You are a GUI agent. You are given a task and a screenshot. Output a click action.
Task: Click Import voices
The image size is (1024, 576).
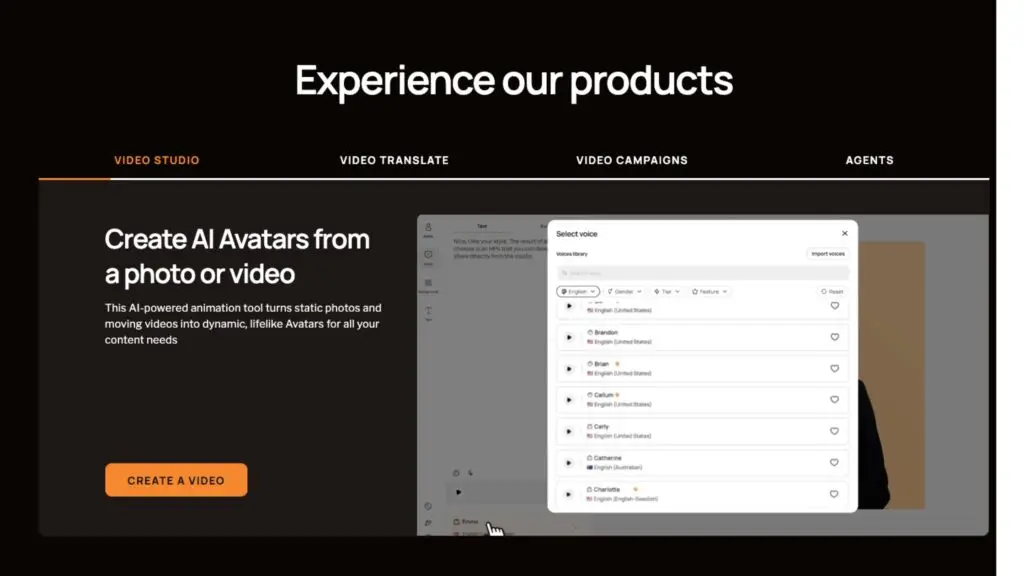pos(827,253)
